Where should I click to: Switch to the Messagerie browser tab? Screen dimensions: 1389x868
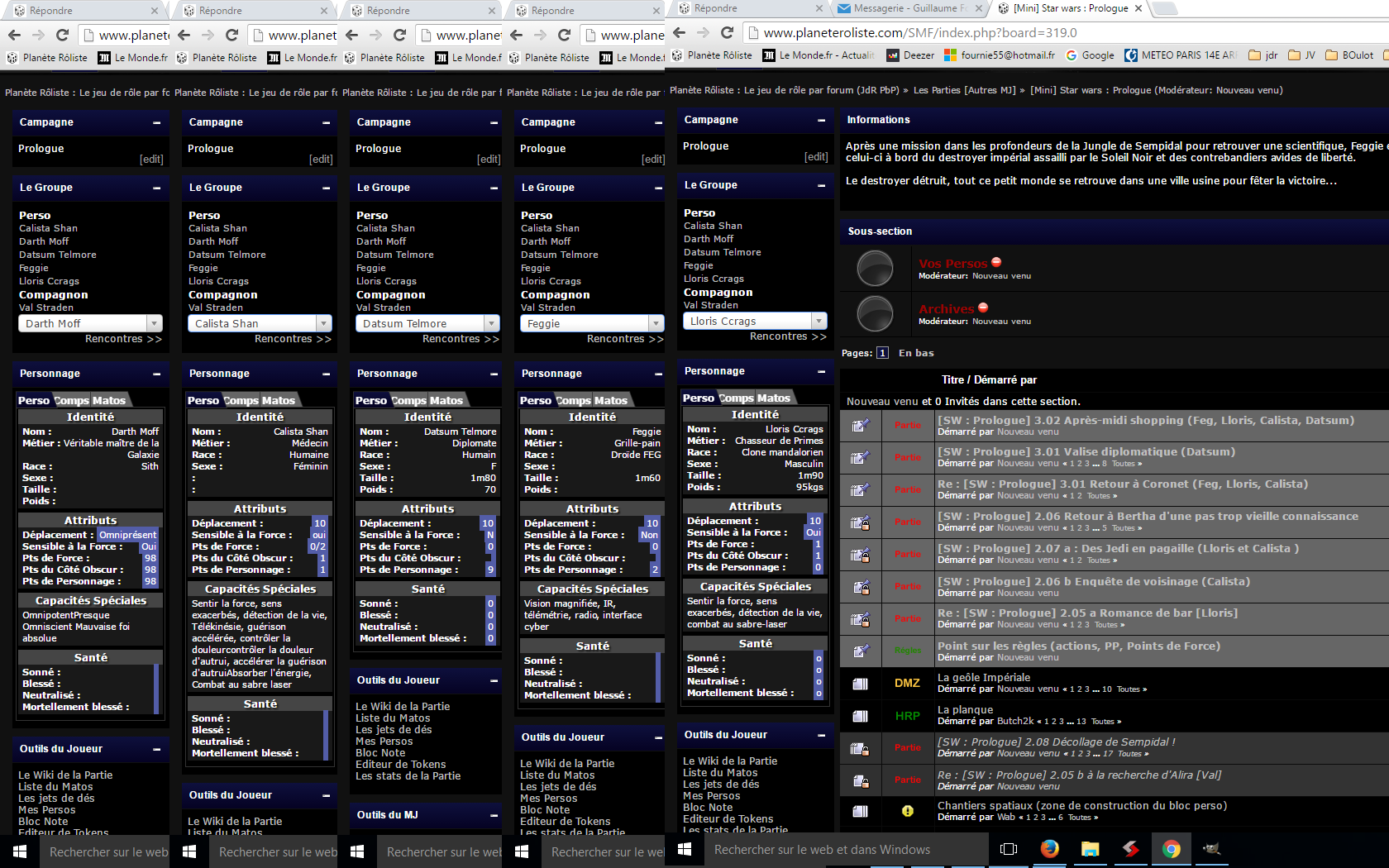(905, 8)
